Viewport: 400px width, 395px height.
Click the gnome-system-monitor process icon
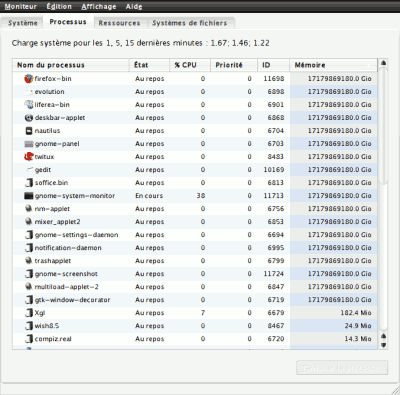[x=29, y=196]
